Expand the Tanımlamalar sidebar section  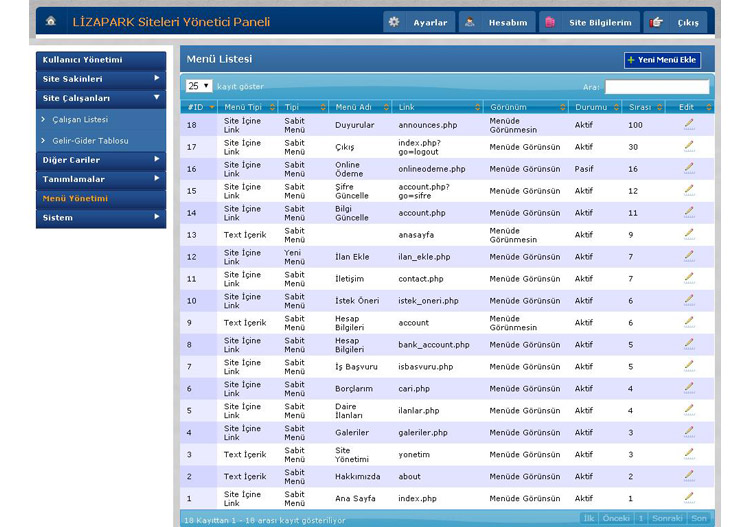[100, 179]
